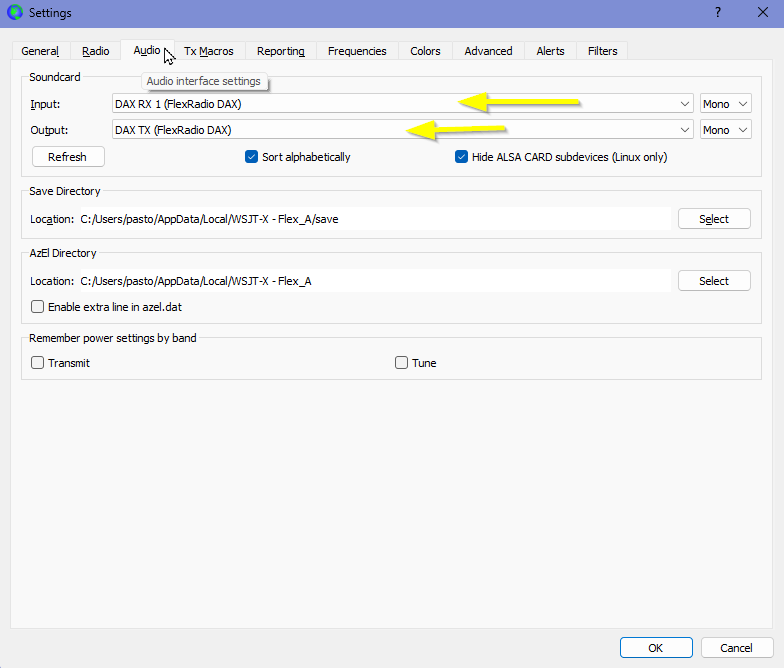Disable Hide ALSA CARD subdevices option
The image size is (784, 668).
462,157
